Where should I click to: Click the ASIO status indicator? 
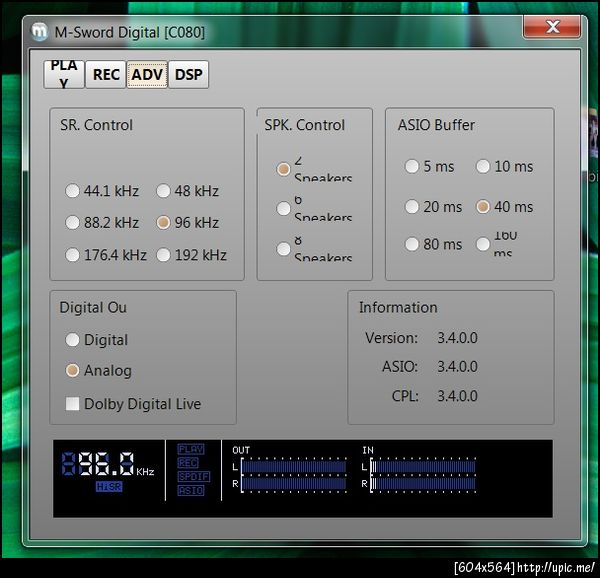click(191, 490)
